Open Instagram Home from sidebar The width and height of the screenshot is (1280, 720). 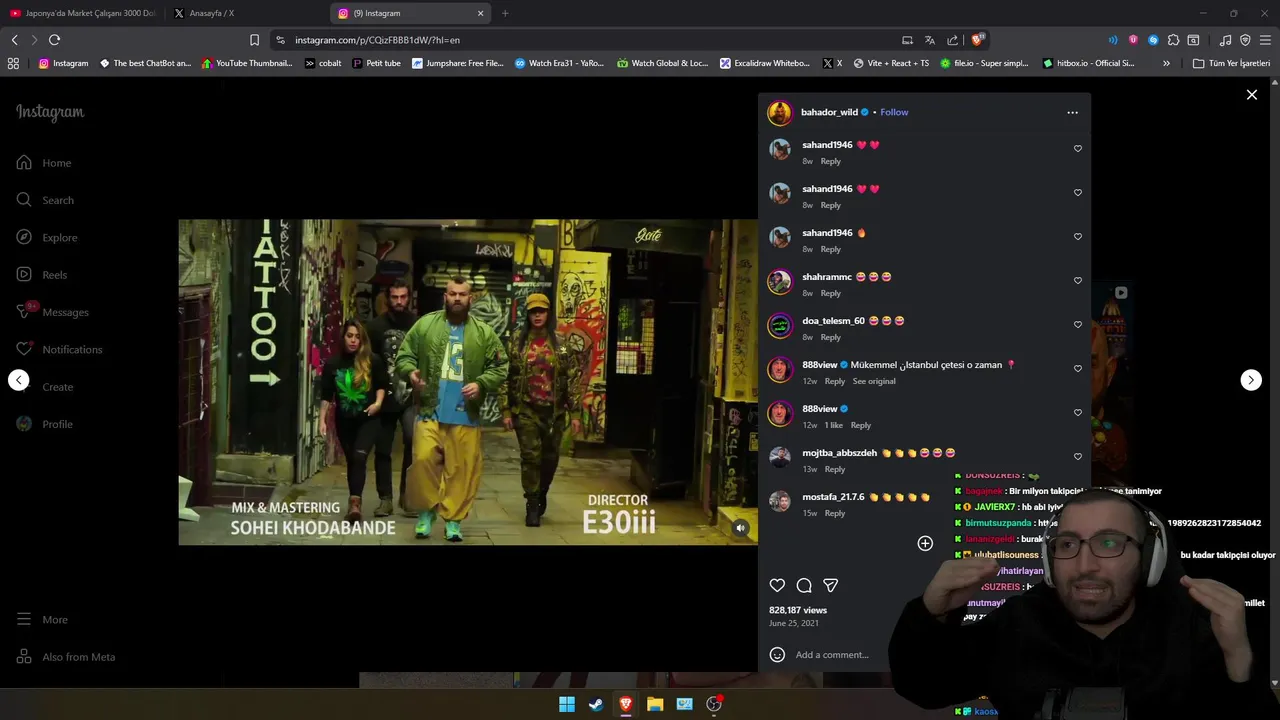pyautogui.click(x=44, y=163)
